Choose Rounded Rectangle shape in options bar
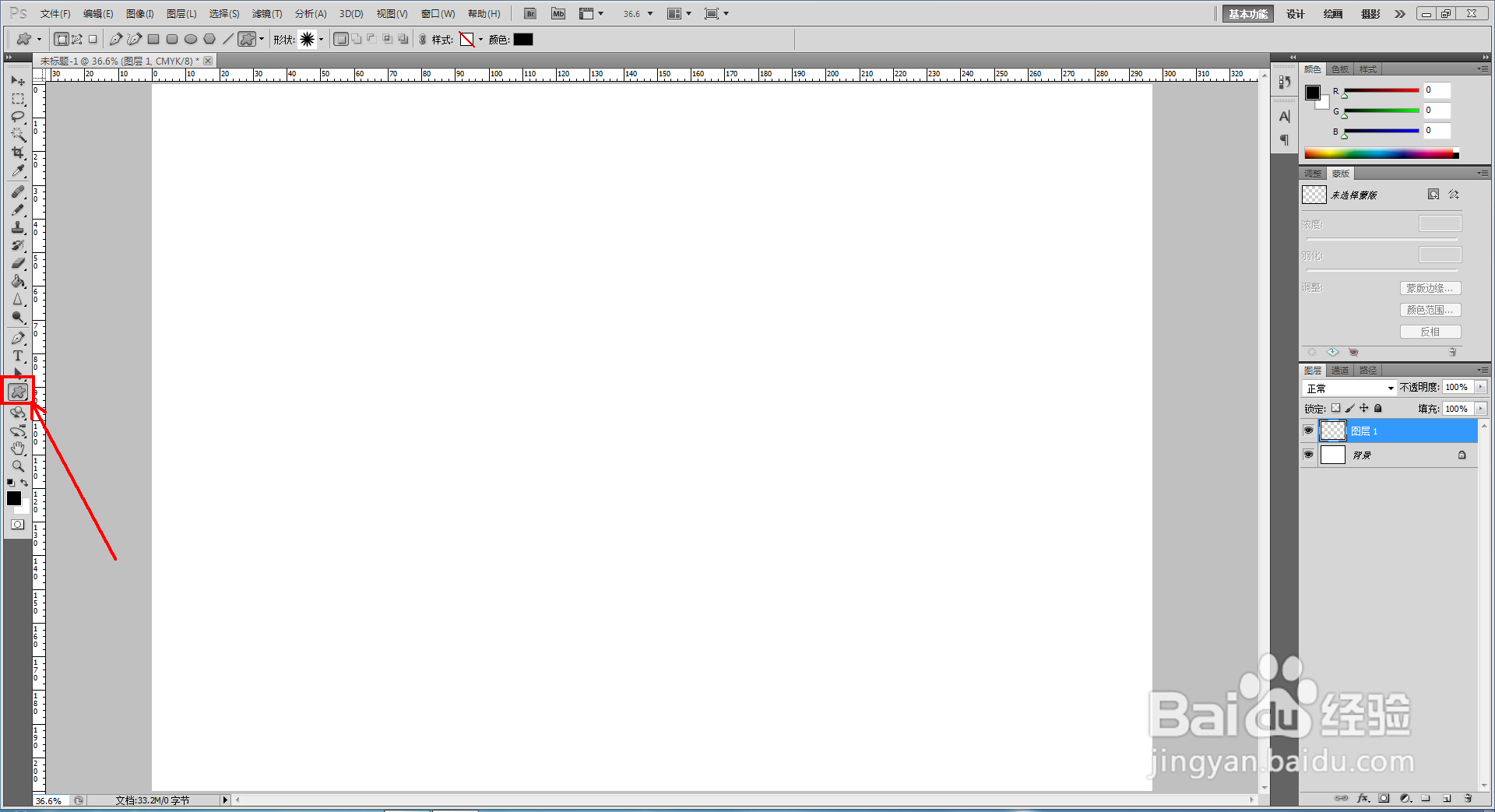Viewport: 1495px width, 812px height. 172,39
